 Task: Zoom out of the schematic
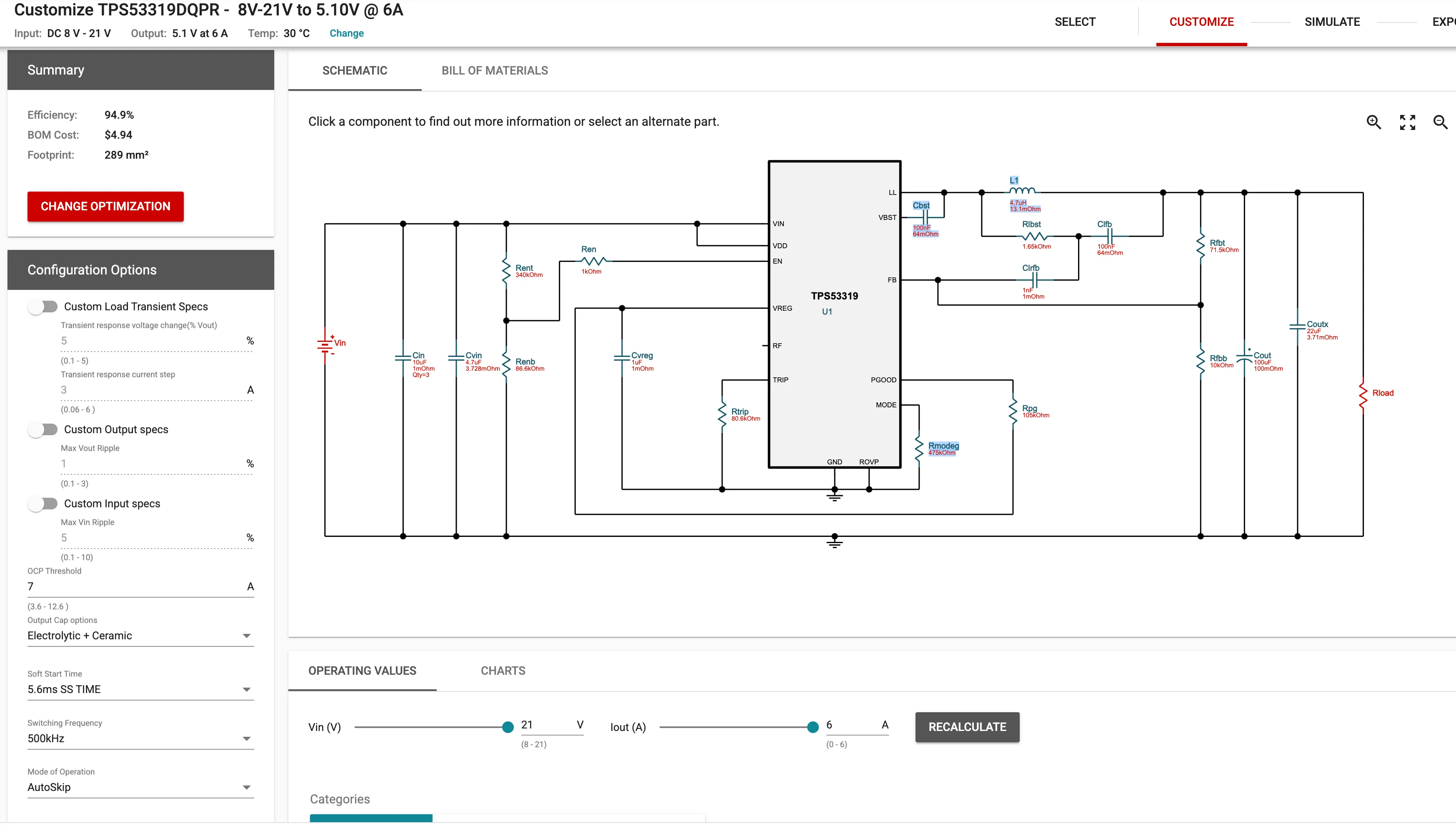coord(1440,122)
